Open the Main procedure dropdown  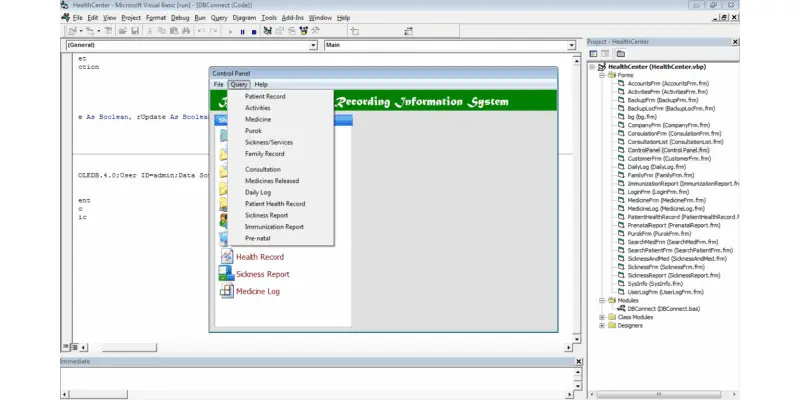click(x=571, y=45)
